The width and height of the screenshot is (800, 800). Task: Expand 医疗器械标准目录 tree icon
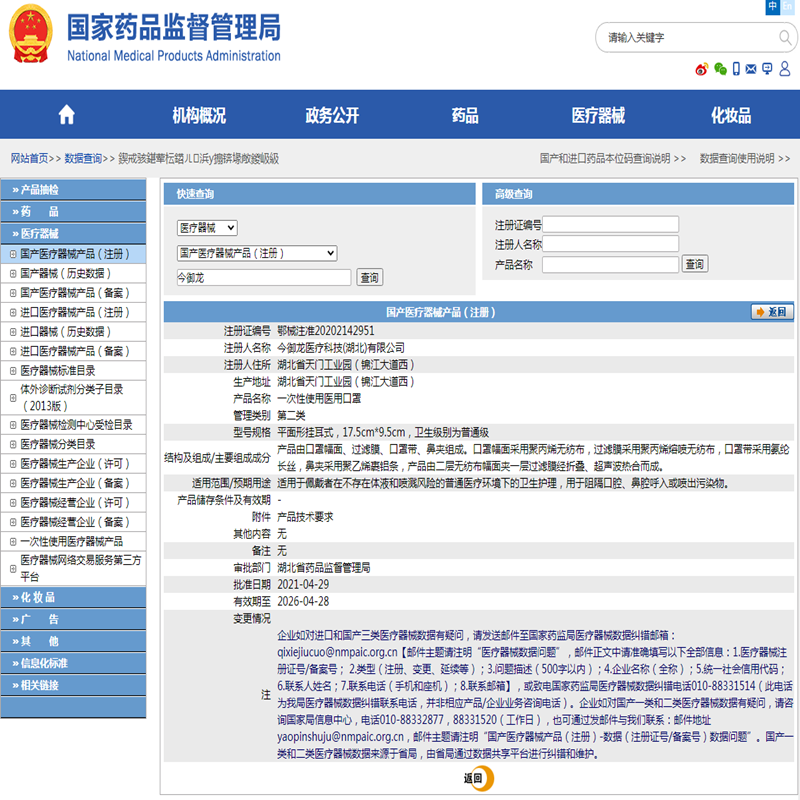13,370
